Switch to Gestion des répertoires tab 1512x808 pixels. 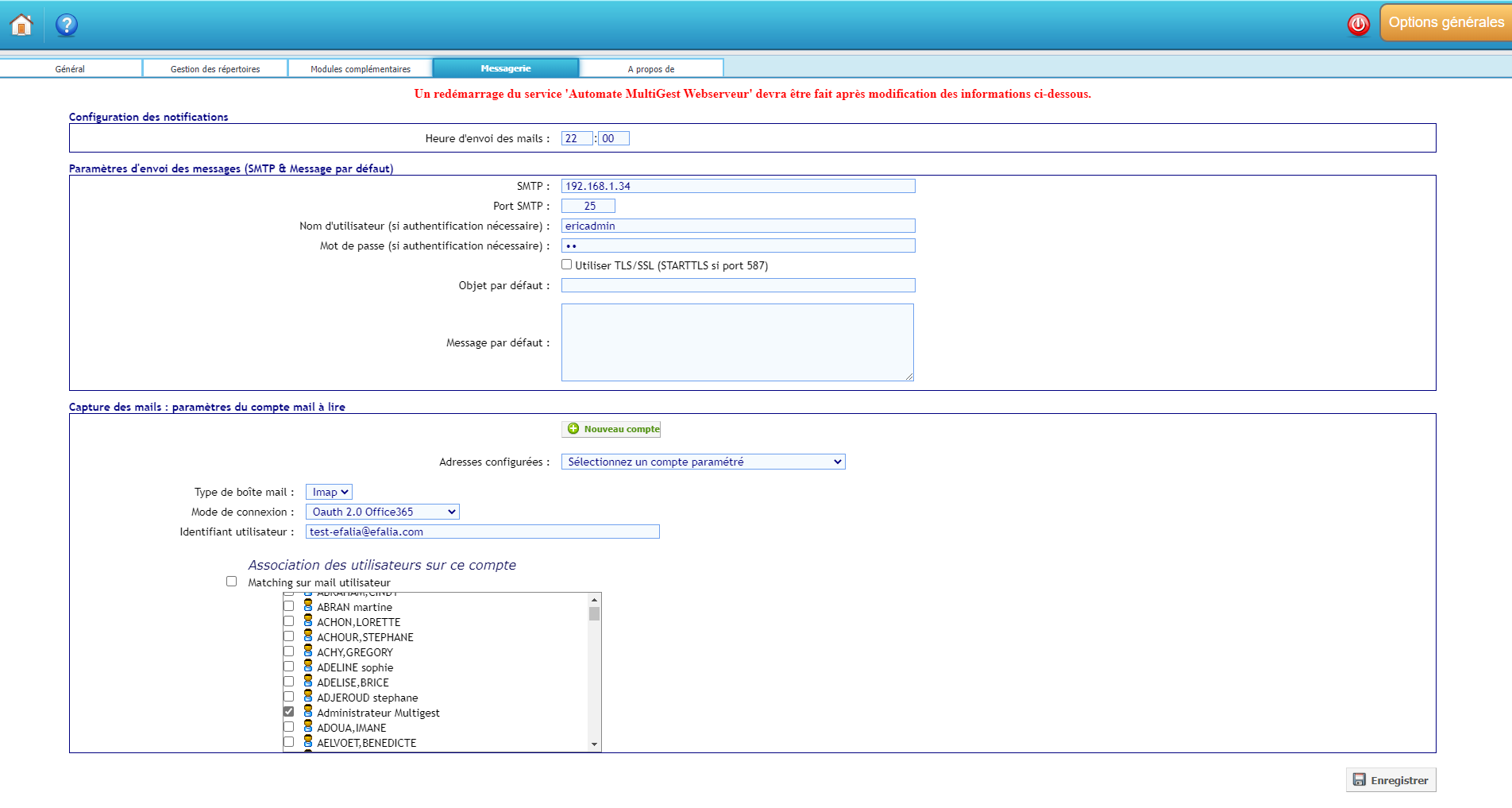pyautogui.click(x=215, y=69)
